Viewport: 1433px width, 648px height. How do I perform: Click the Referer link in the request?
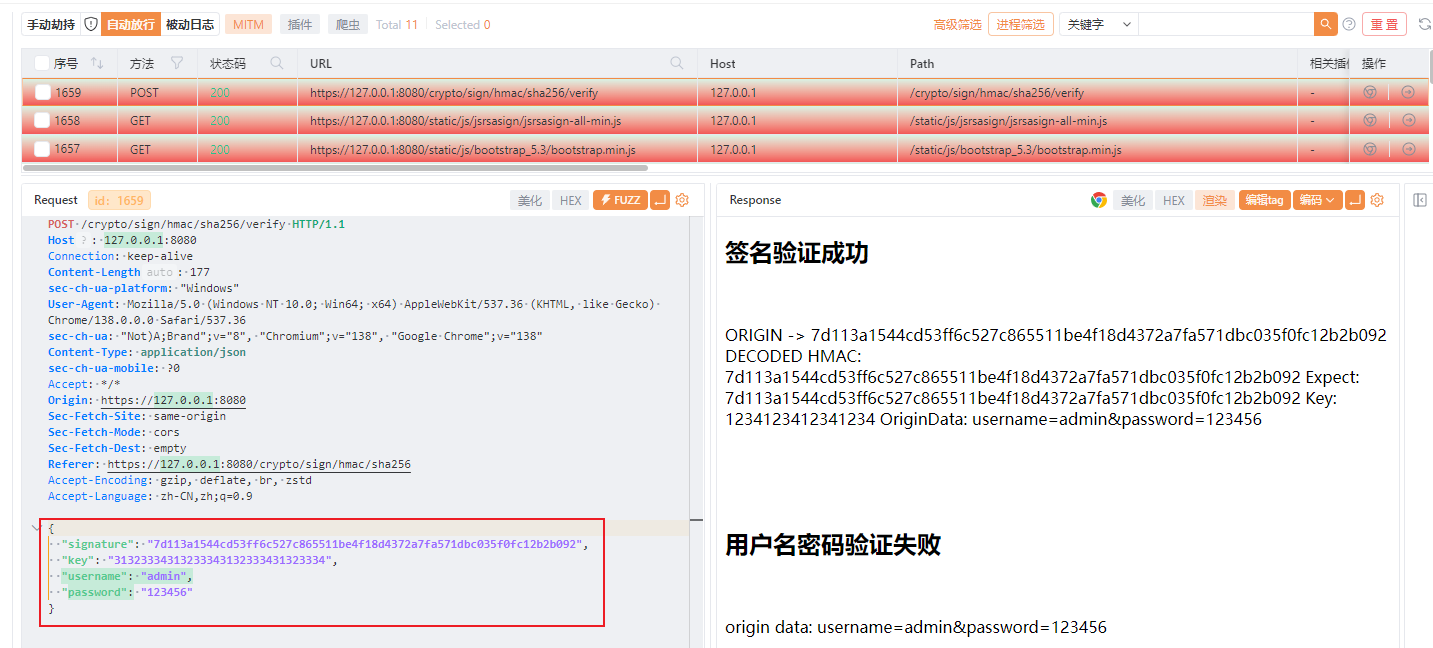259,464
